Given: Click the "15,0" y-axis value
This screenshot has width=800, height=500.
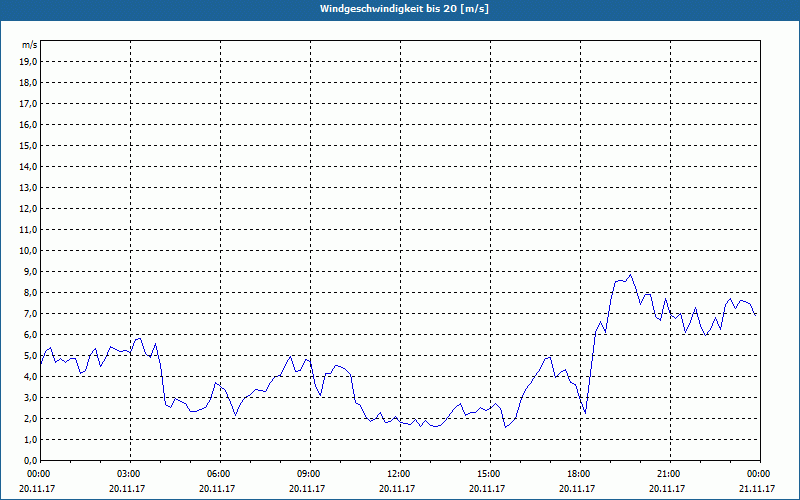Looking at the screenshot, I should pyautogui.click(x=28, y=145).
